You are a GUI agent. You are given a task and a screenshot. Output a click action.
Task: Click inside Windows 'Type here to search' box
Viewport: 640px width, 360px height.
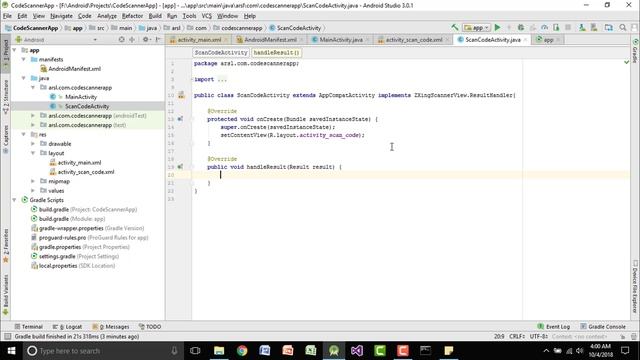102,351
